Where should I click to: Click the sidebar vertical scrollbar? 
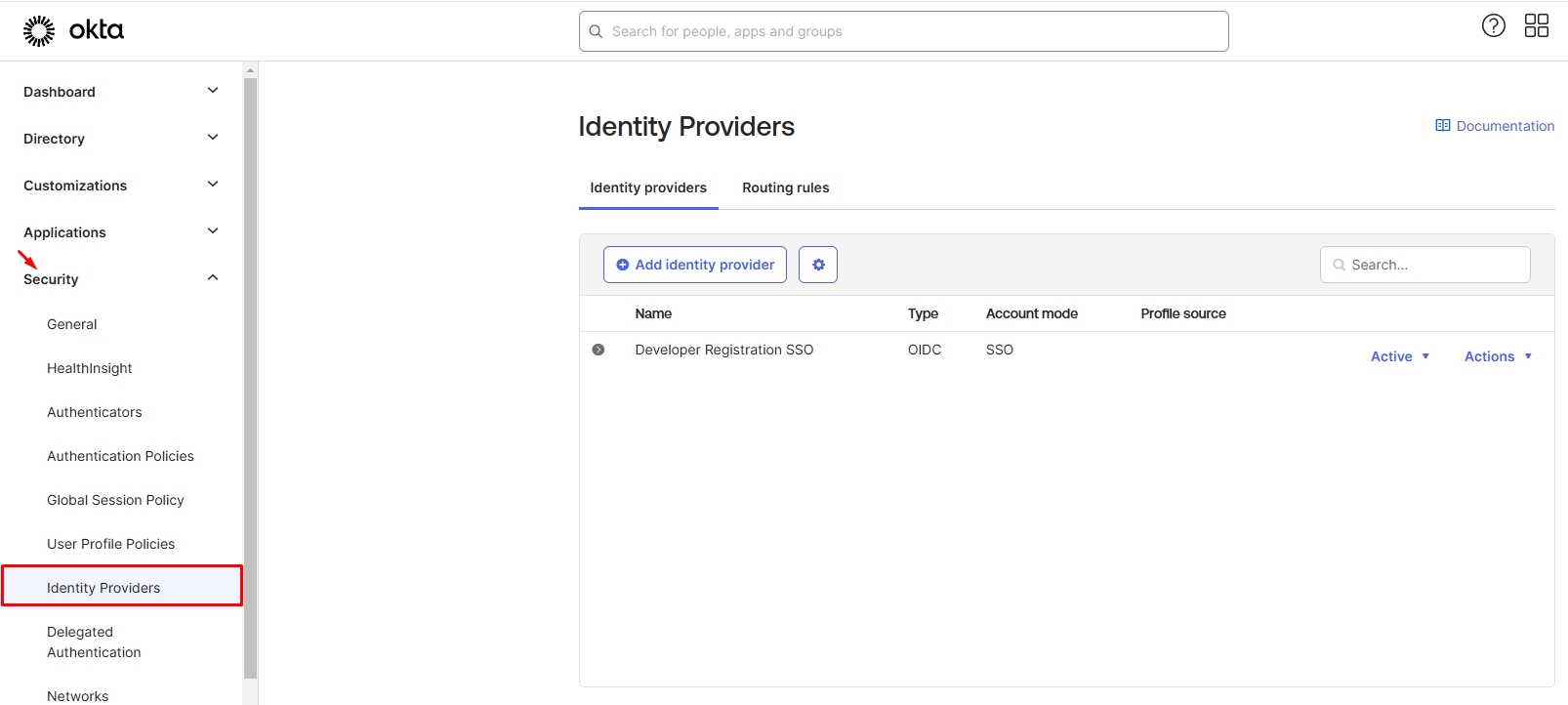coord(250,371)
